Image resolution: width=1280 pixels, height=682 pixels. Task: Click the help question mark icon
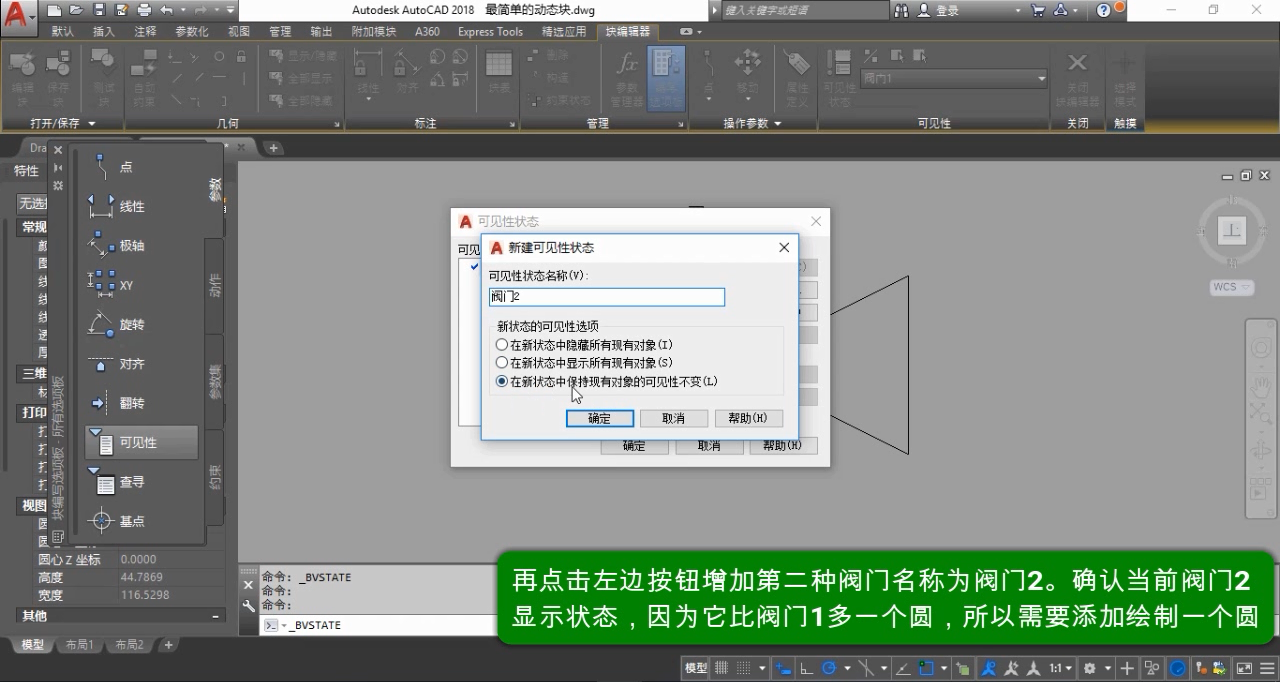1104,10
